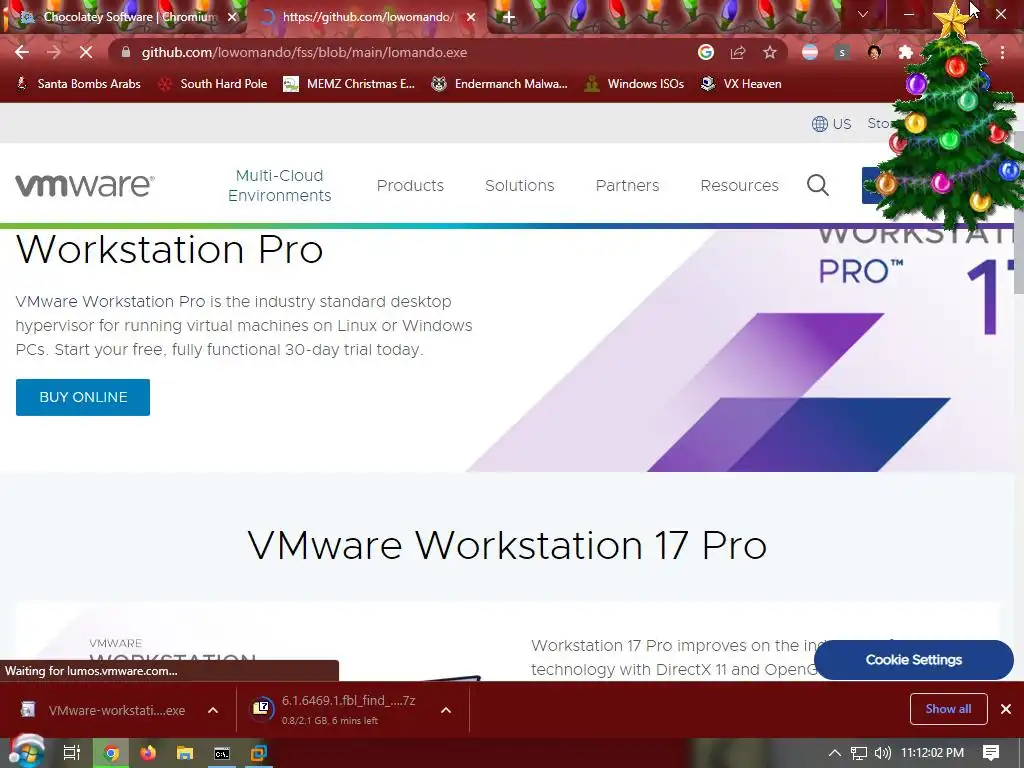Click the share page icon in address bar
The image size is (1024, 768).
738,52
